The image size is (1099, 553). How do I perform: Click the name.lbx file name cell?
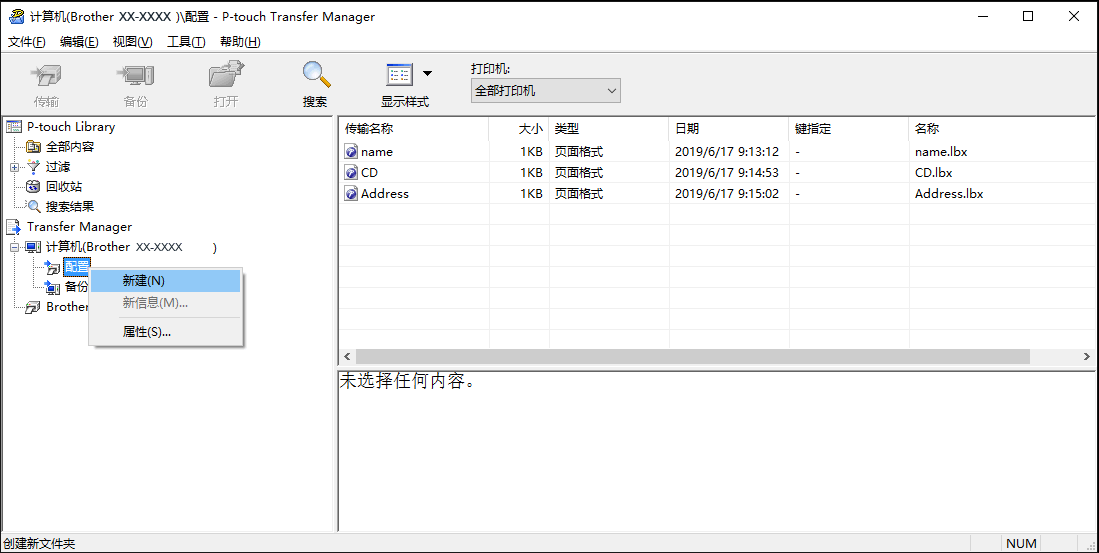tap(941, 151)
